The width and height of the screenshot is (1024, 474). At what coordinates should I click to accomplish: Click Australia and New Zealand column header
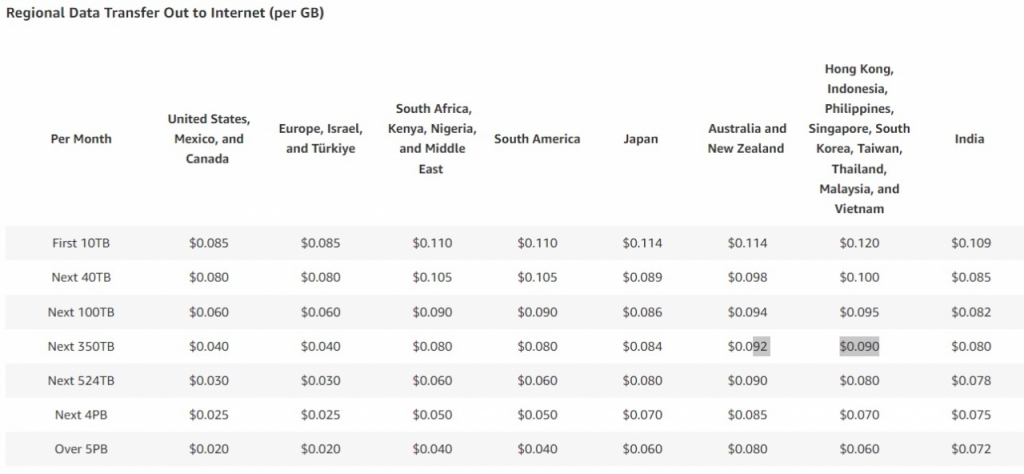click(747, 139)
